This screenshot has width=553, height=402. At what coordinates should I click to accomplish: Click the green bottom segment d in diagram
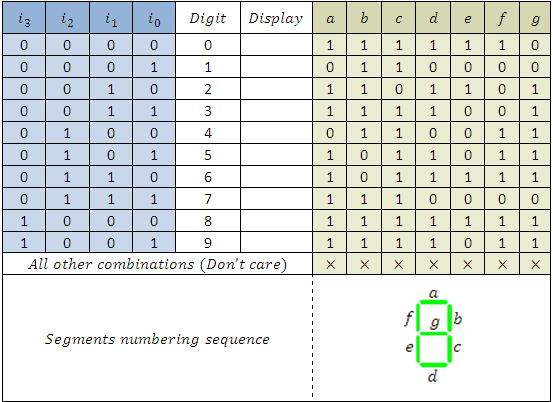[434, 365]
